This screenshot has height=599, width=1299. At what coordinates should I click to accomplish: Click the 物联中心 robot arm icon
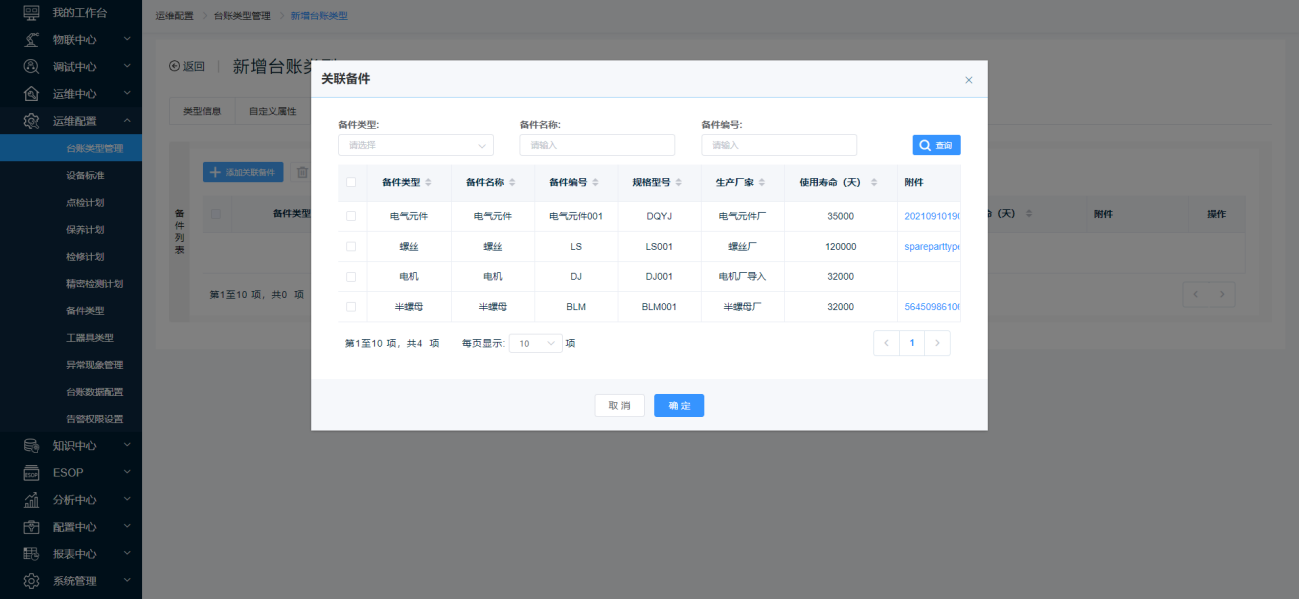tap(31, 39)
